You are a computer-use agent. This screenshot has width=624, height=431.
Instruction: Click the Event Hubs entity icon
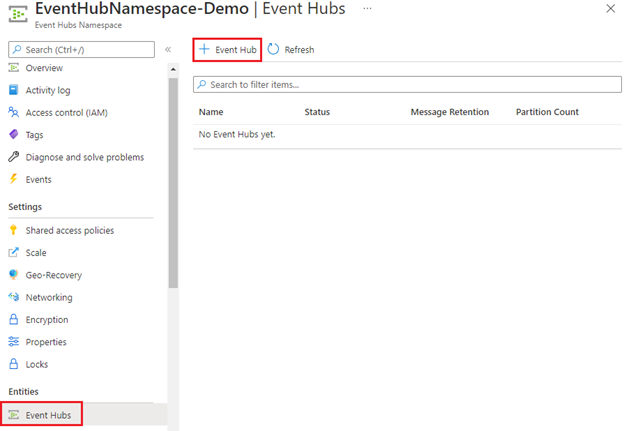point(14,415)
